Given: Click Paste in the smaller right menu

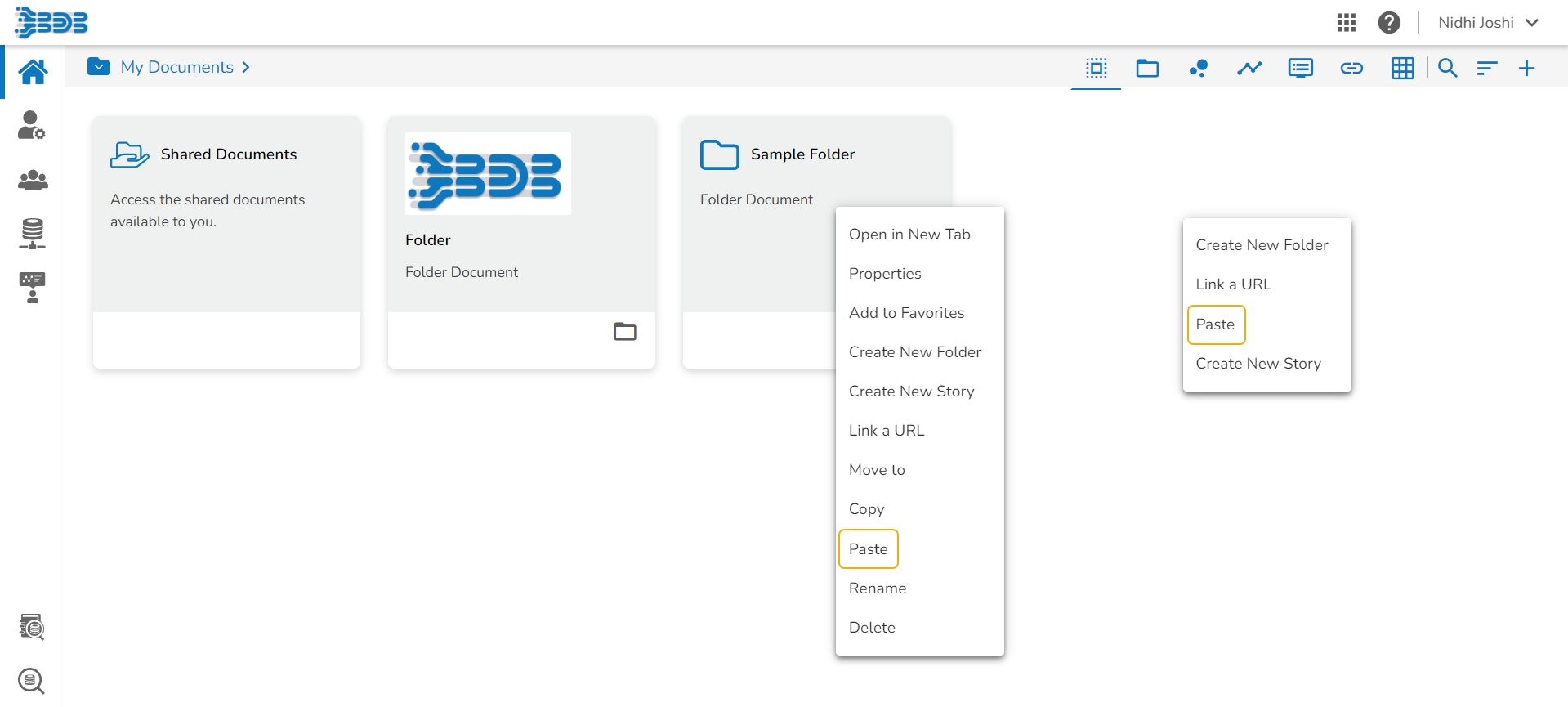Looking at the screenshot, I should click(x=1215, y=324).
